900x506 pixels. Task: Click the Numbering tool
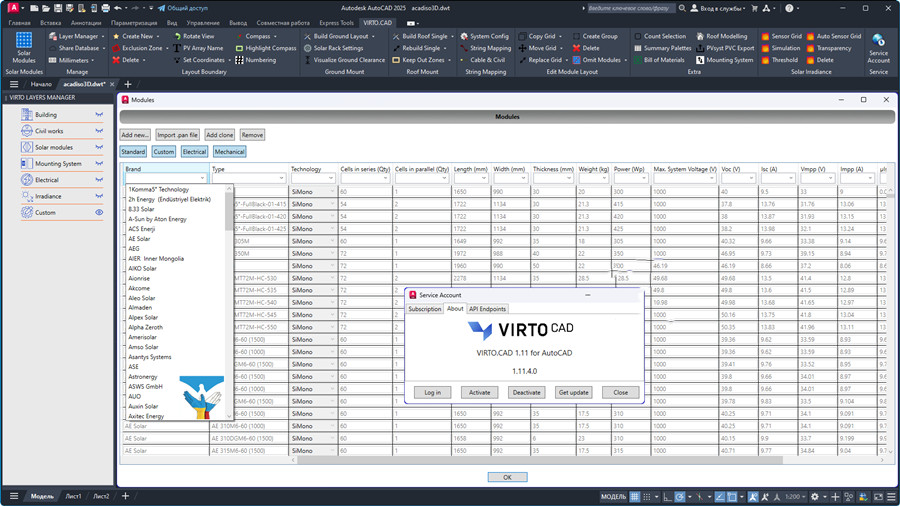click(x=256, y=60)
